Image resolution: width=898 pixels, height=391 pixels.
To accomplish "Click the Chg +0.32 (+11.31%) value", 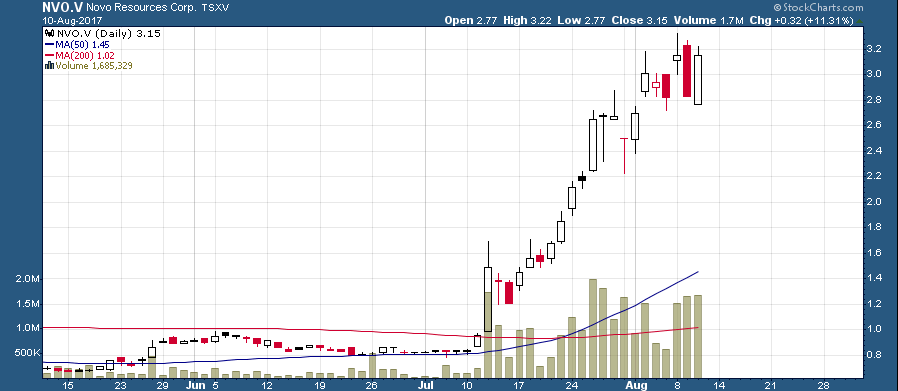I will pos(801,21).
